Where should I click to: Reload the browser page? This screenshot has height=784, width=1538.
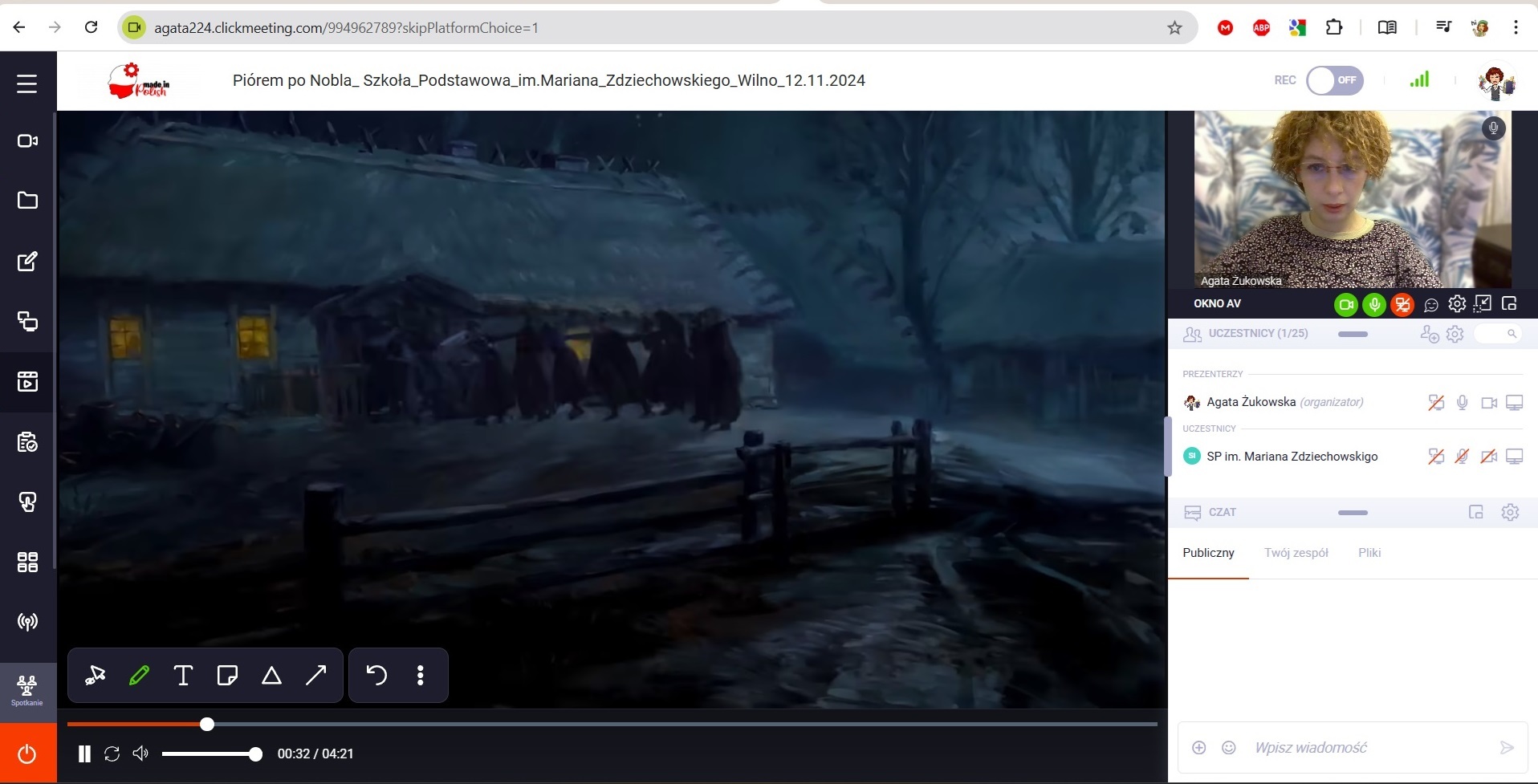click(92, 27)
